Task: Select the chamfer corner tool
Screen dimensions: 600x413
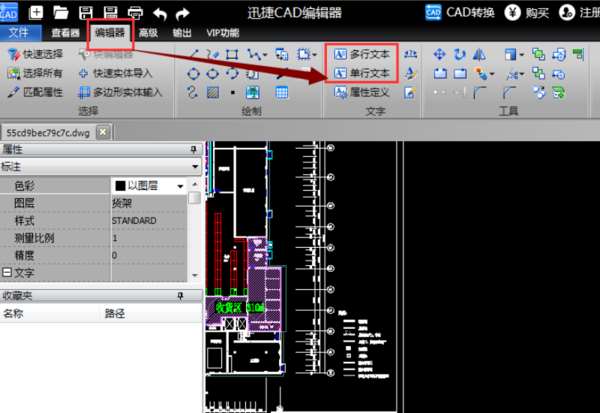Action: (509, 92)
